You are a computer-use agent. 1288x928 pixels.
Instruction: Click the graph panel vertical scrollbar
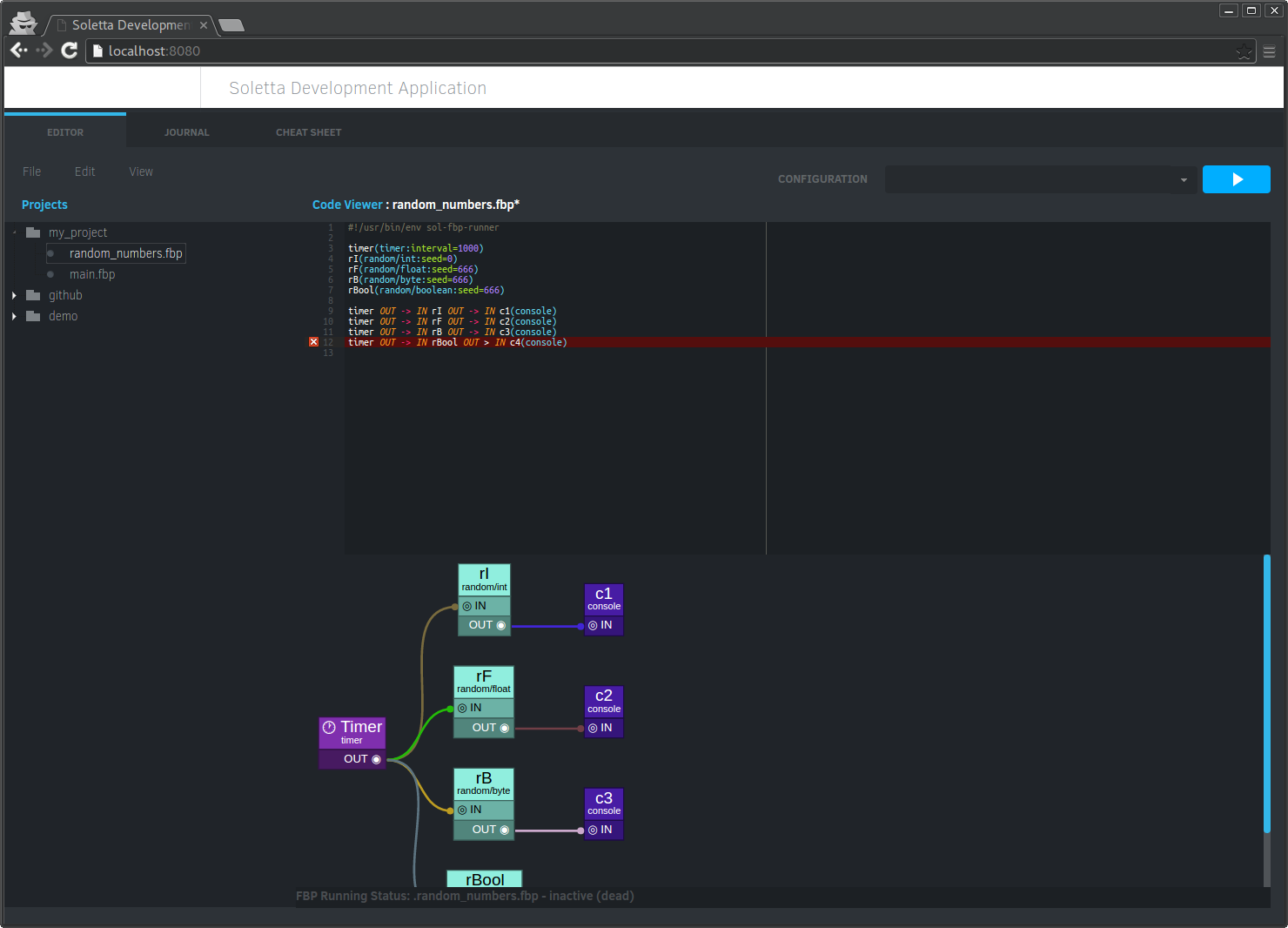(1267, 694)
